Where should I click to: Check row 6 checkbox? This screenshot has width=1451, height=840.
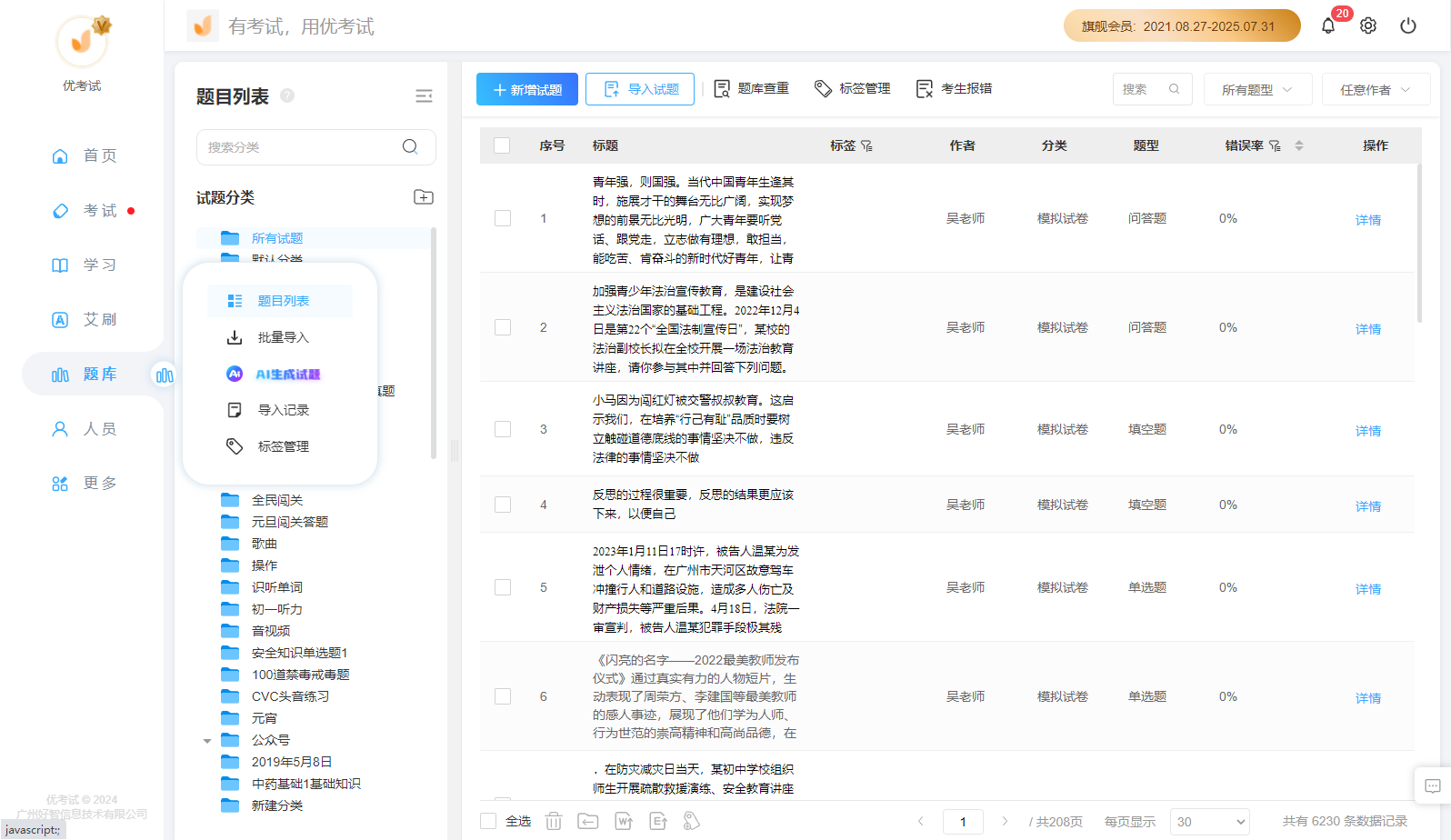503,696
